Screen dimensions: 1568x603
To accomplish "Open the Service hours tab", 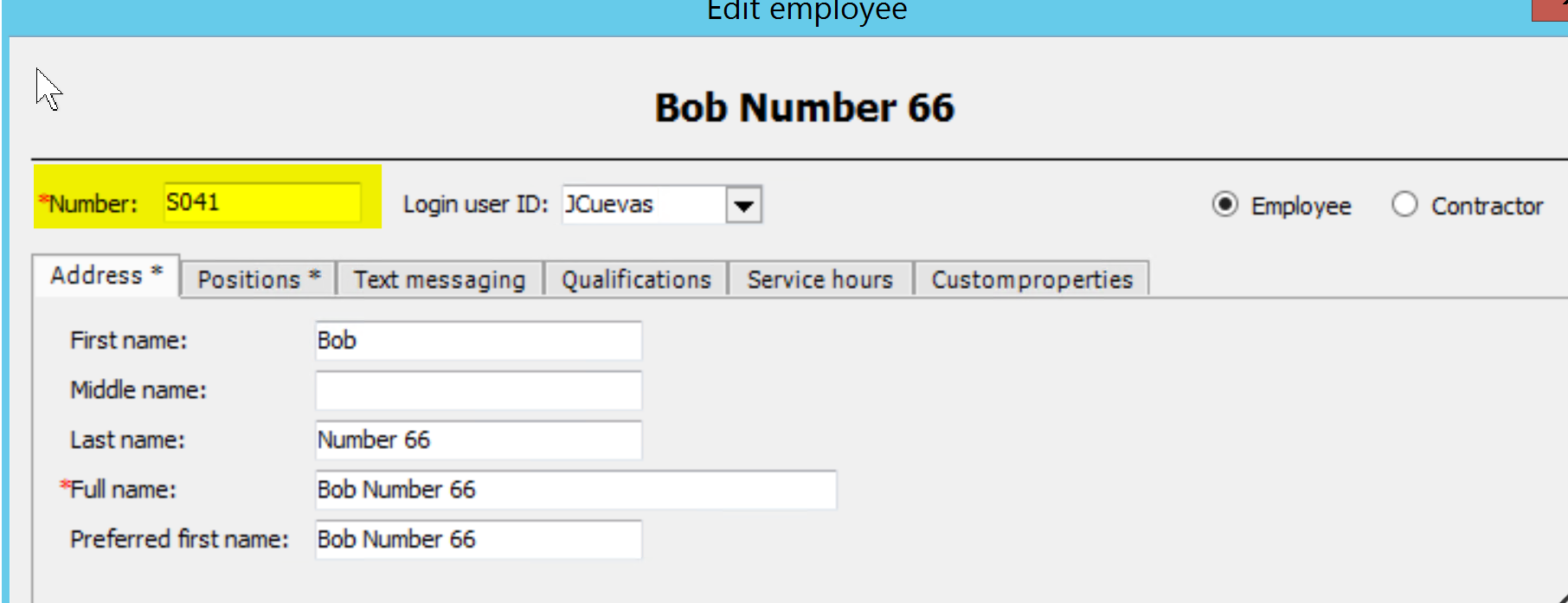I will 820,279.
